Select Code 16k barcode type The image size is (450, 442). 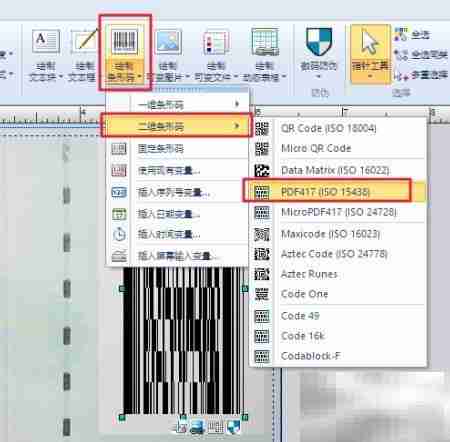coord(339,336)
